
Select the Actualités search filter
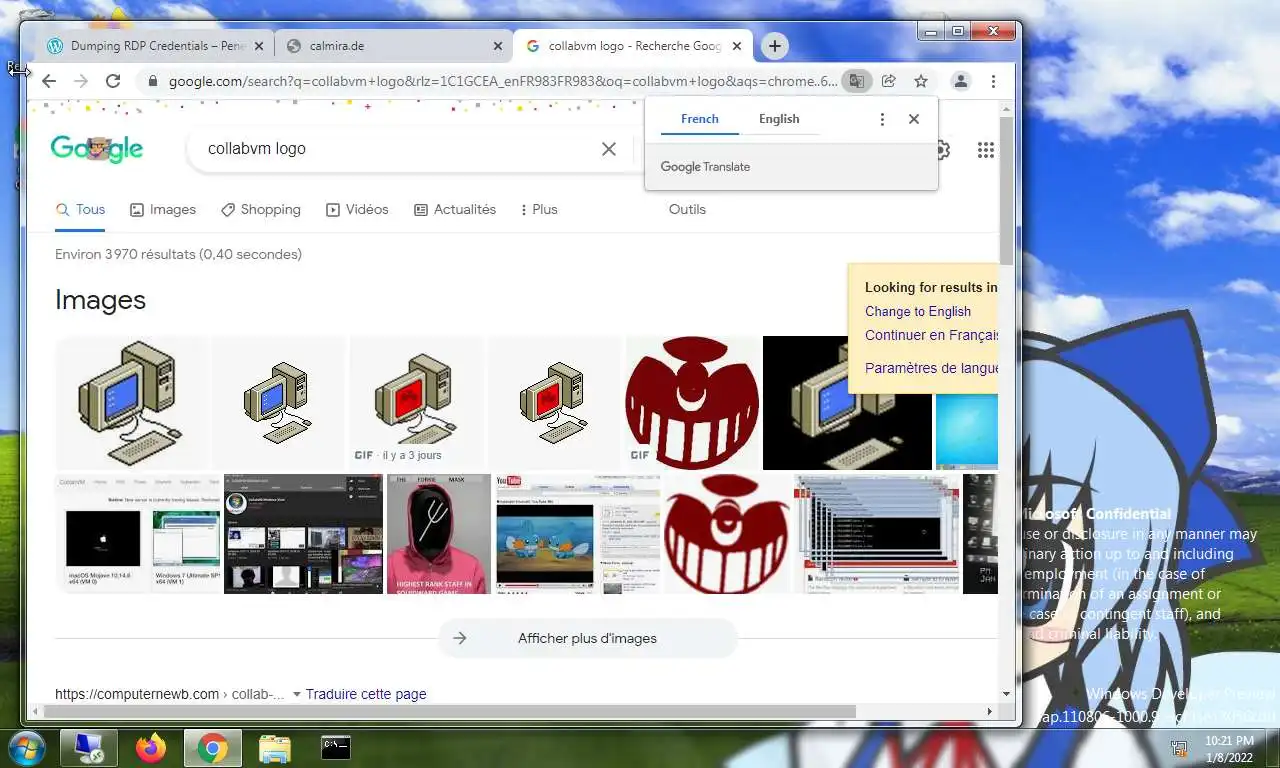455,209
